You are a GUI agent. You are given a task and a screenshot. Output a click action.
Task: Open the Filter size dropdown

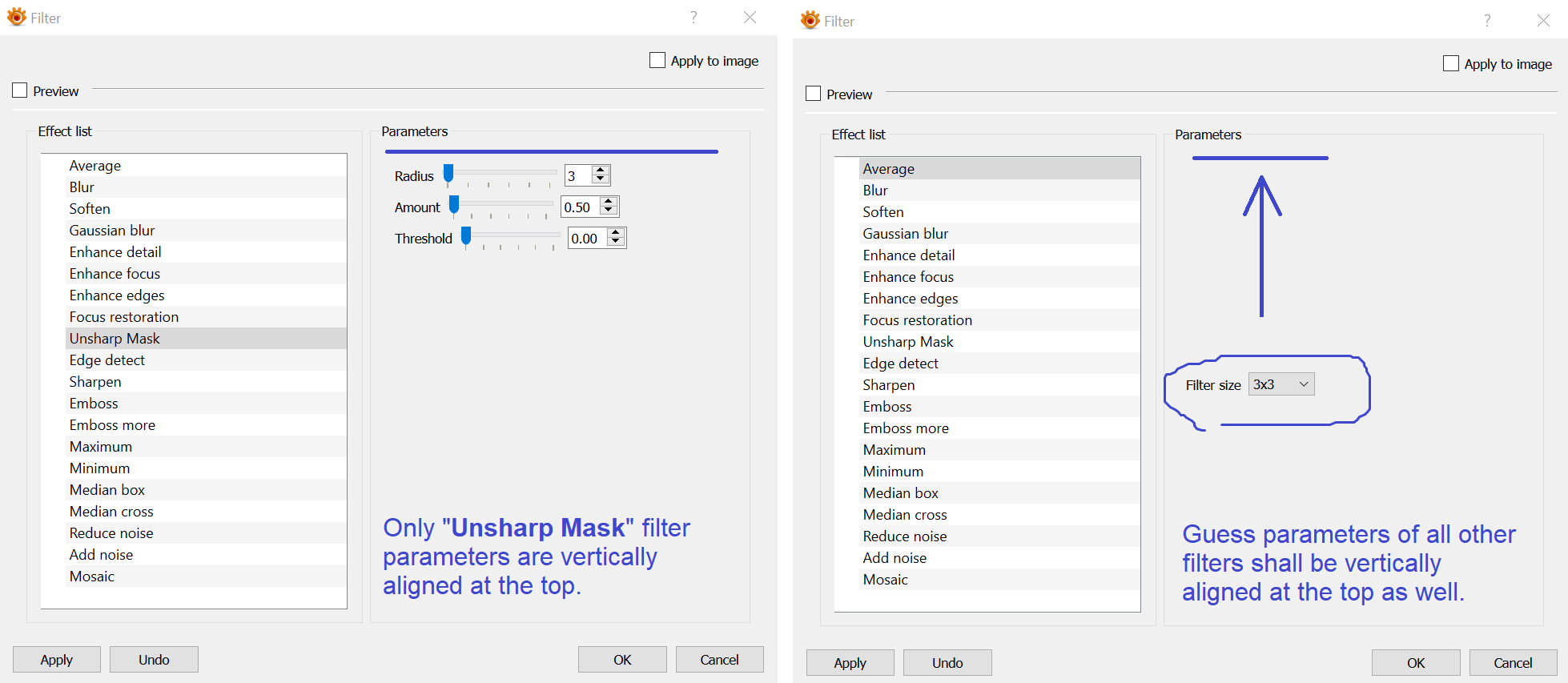pyautogui.click(x=1281, y=384)
